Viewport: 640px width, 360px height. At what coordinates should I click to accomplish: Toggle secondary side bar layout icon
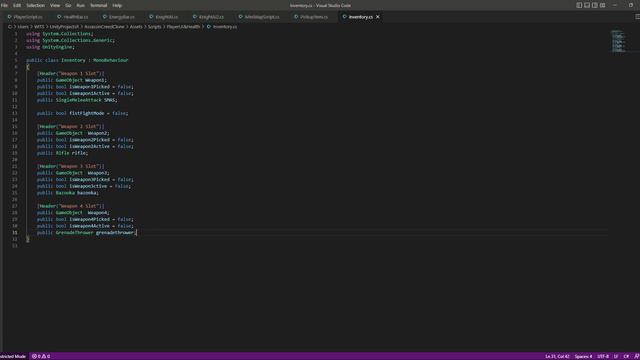point(594,5)
